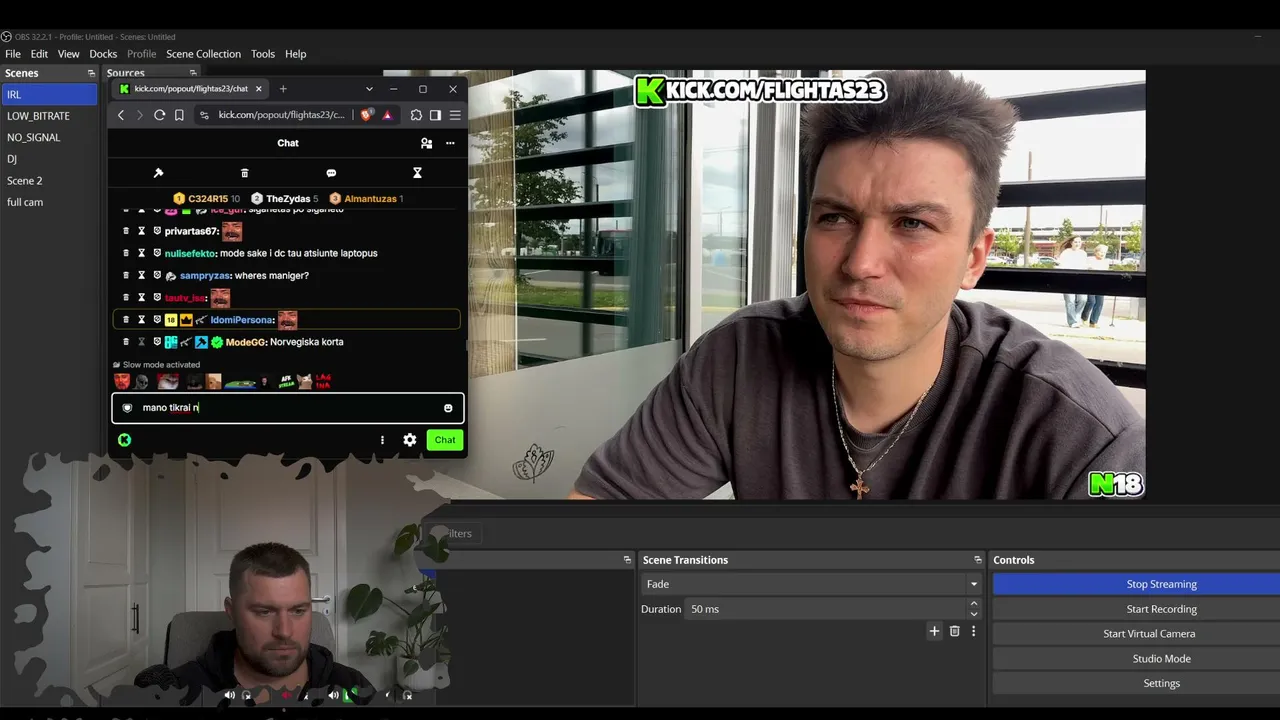The height and width of the screenshot is (720, 1280).
Task: Click the ban shield next to IdomiPersona
Action: point(157,320)
